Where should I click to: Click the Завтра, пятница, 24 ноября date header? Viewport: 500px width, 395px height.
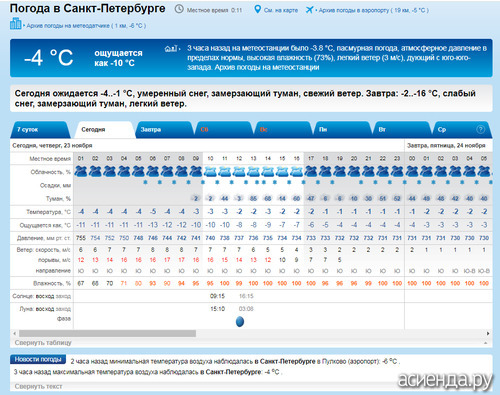pos(446,146)
